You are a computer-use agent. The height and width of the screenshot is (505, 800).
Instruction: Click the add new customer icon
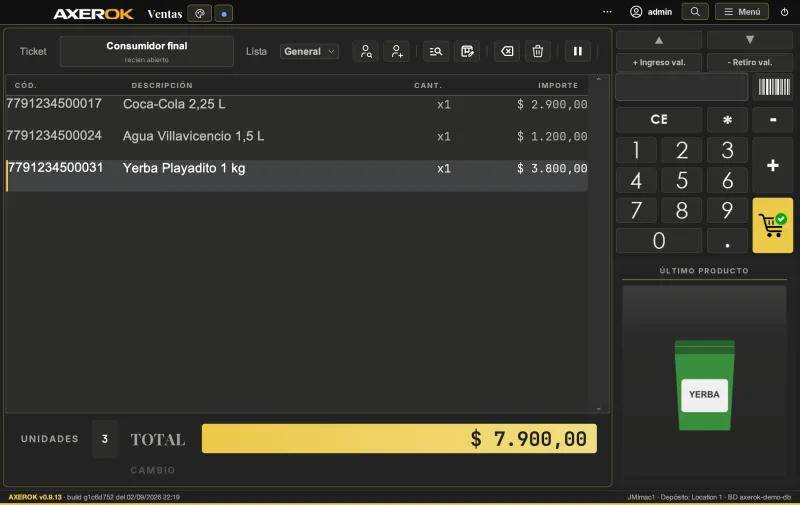point(396,51)
